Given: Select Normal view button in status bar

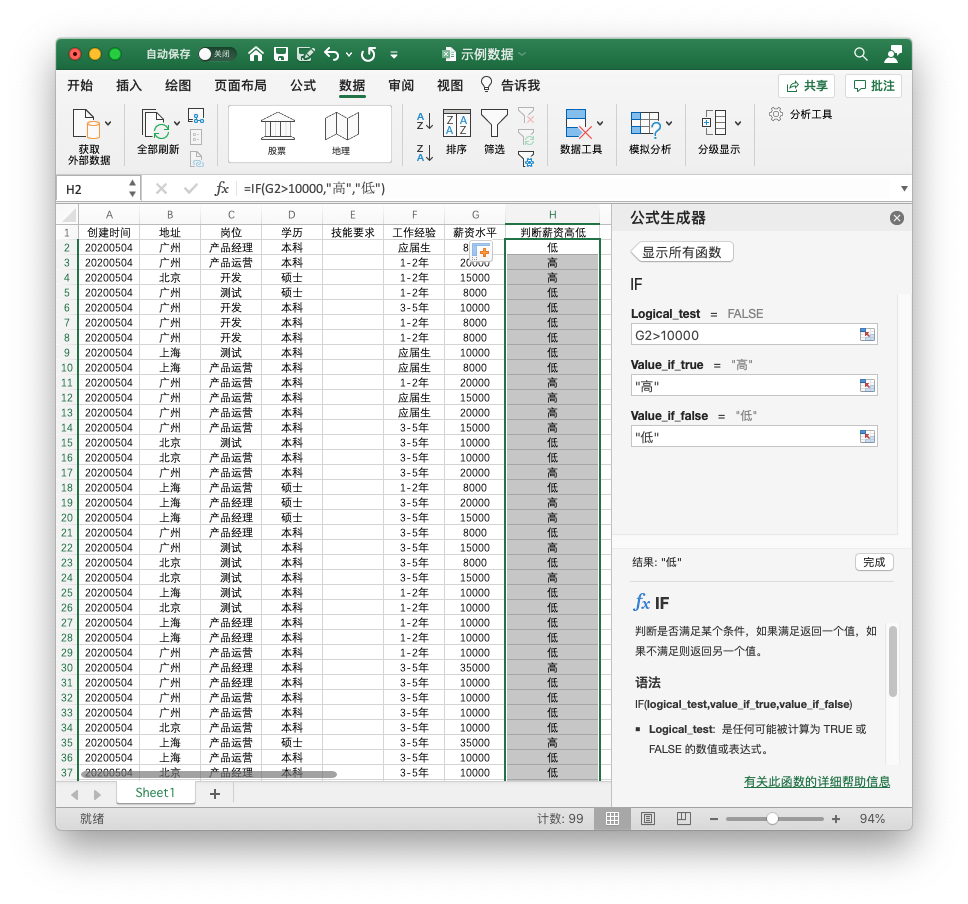Looking at the screenshot, I should click(612, 819).
